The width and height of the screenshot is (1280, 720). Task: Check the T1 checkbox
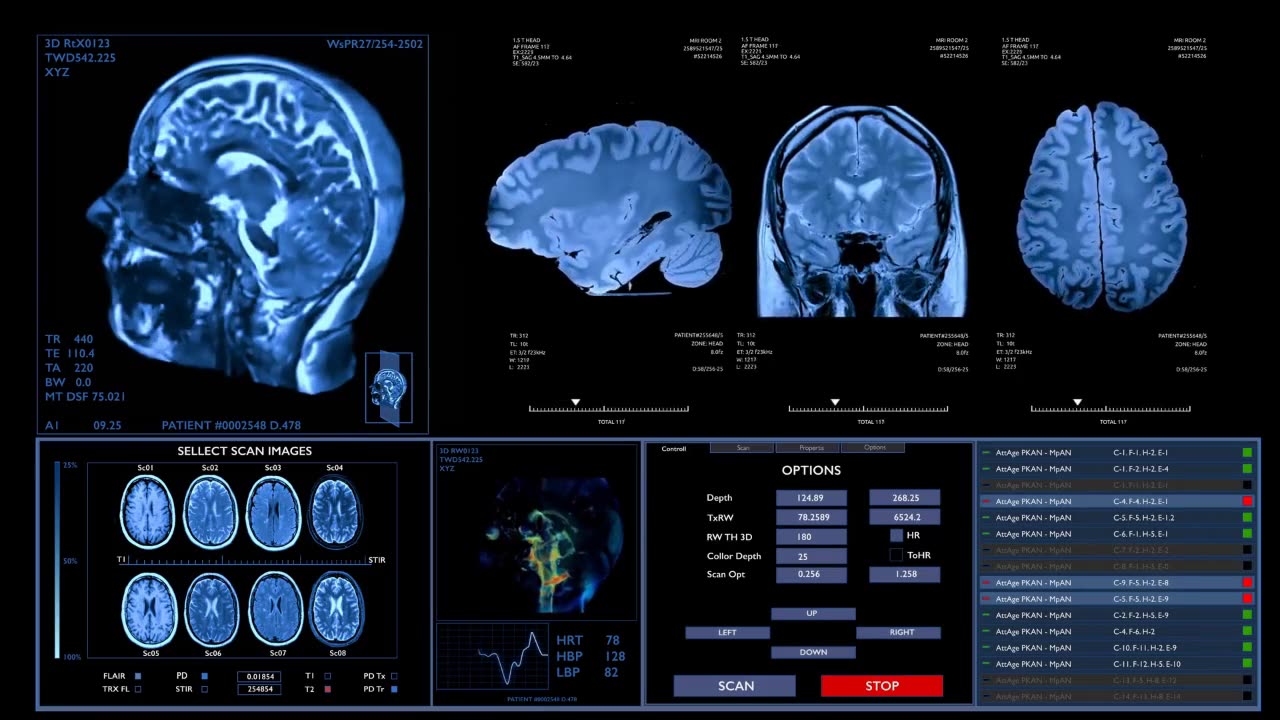click(327, 676)
